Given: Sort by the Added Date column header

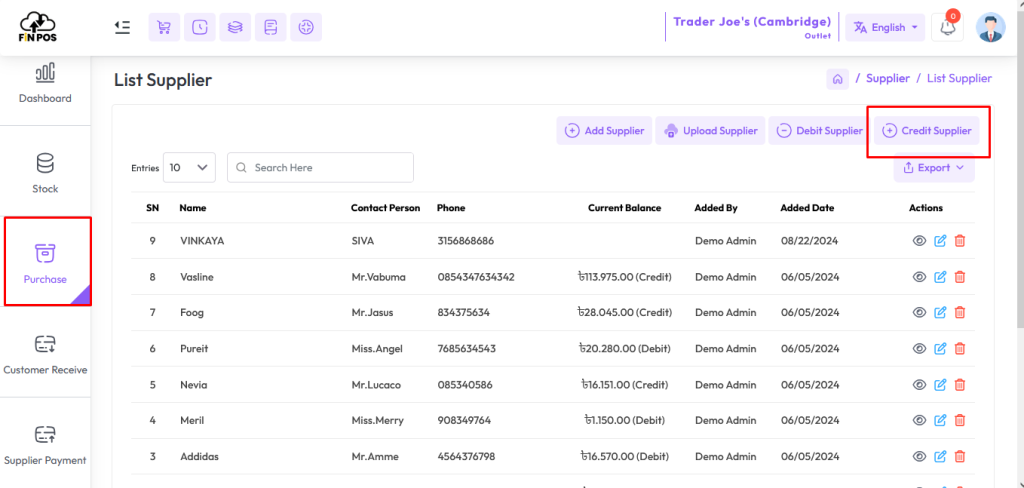Looking at the screenshot, I should tap(807, 208).
